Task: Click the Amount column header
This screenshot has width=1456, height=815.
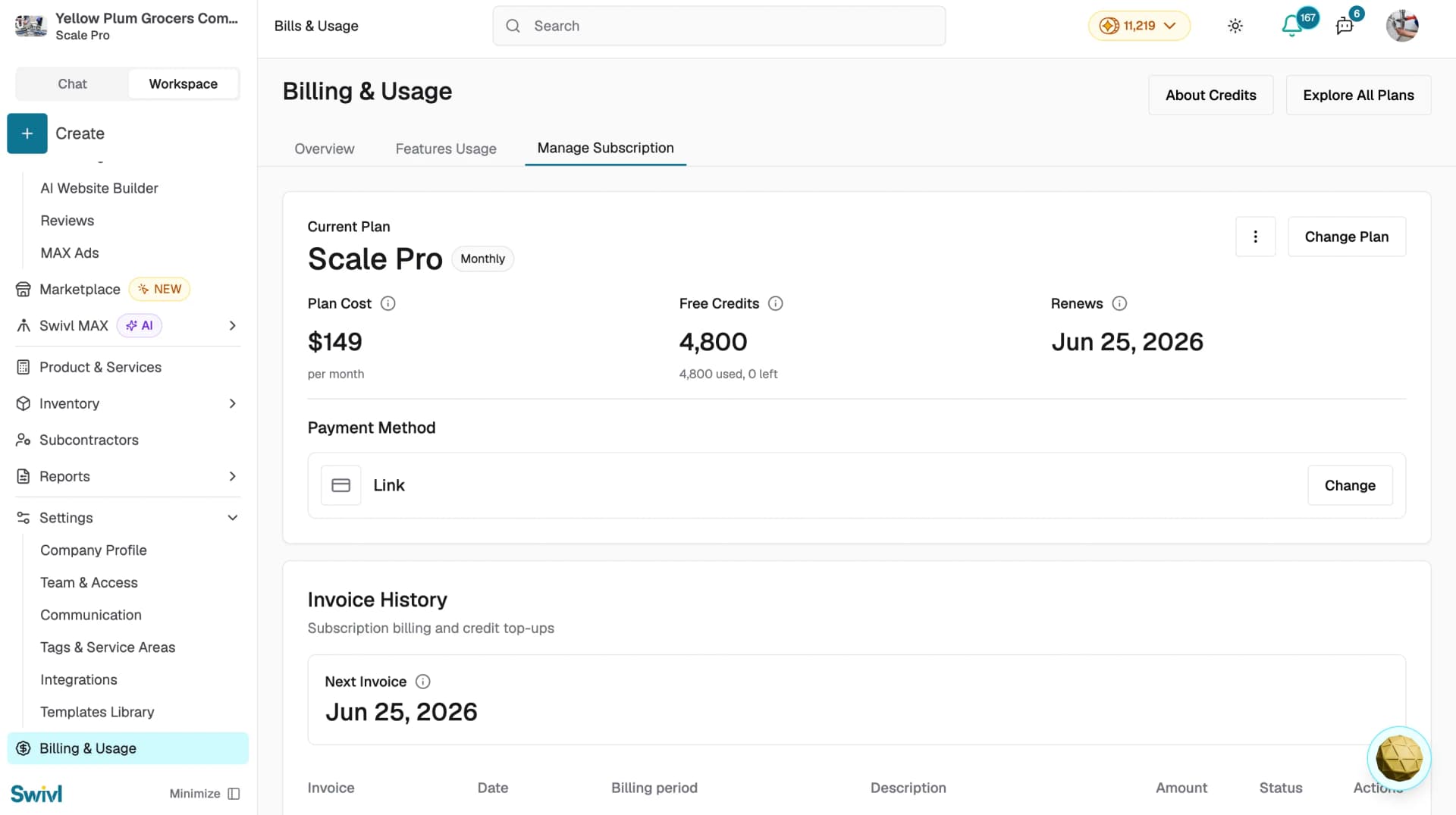Action: tap(1181, 788)
